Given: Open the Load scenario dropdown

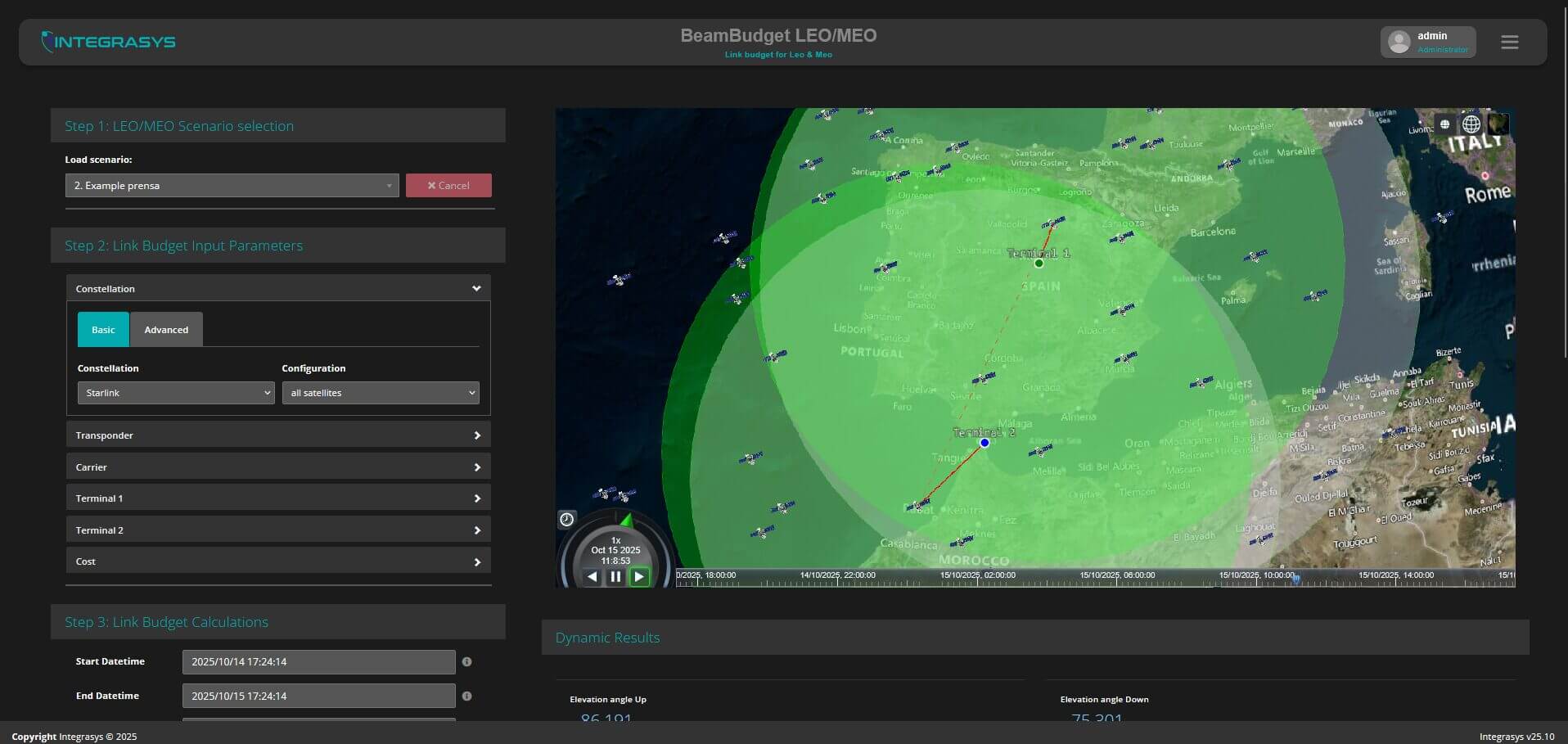Looking at the screenshot, I should coord(232,186).
